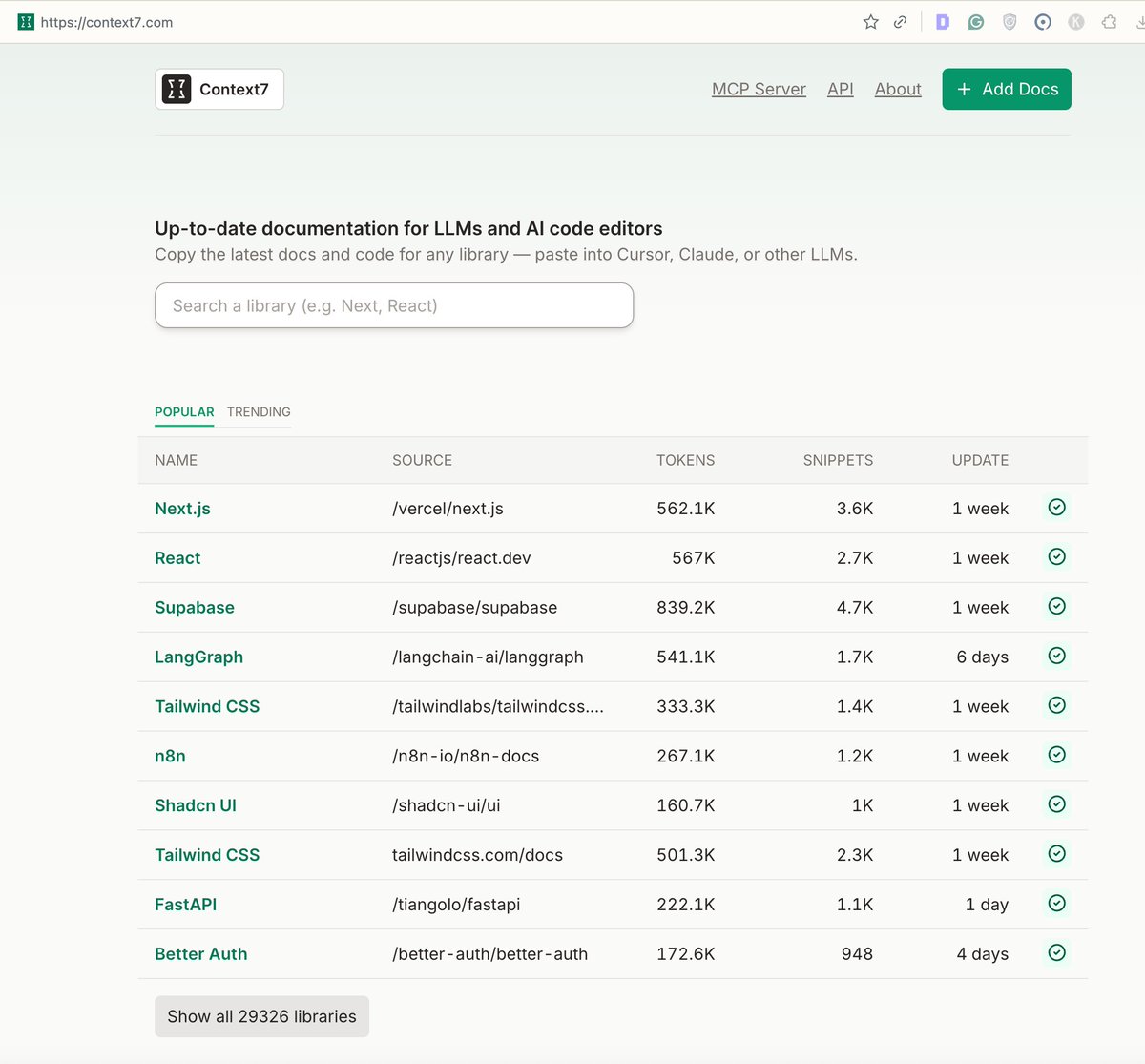
Task: Click the /better-auth/better-auth source text
Action: (x=489, y=954)
